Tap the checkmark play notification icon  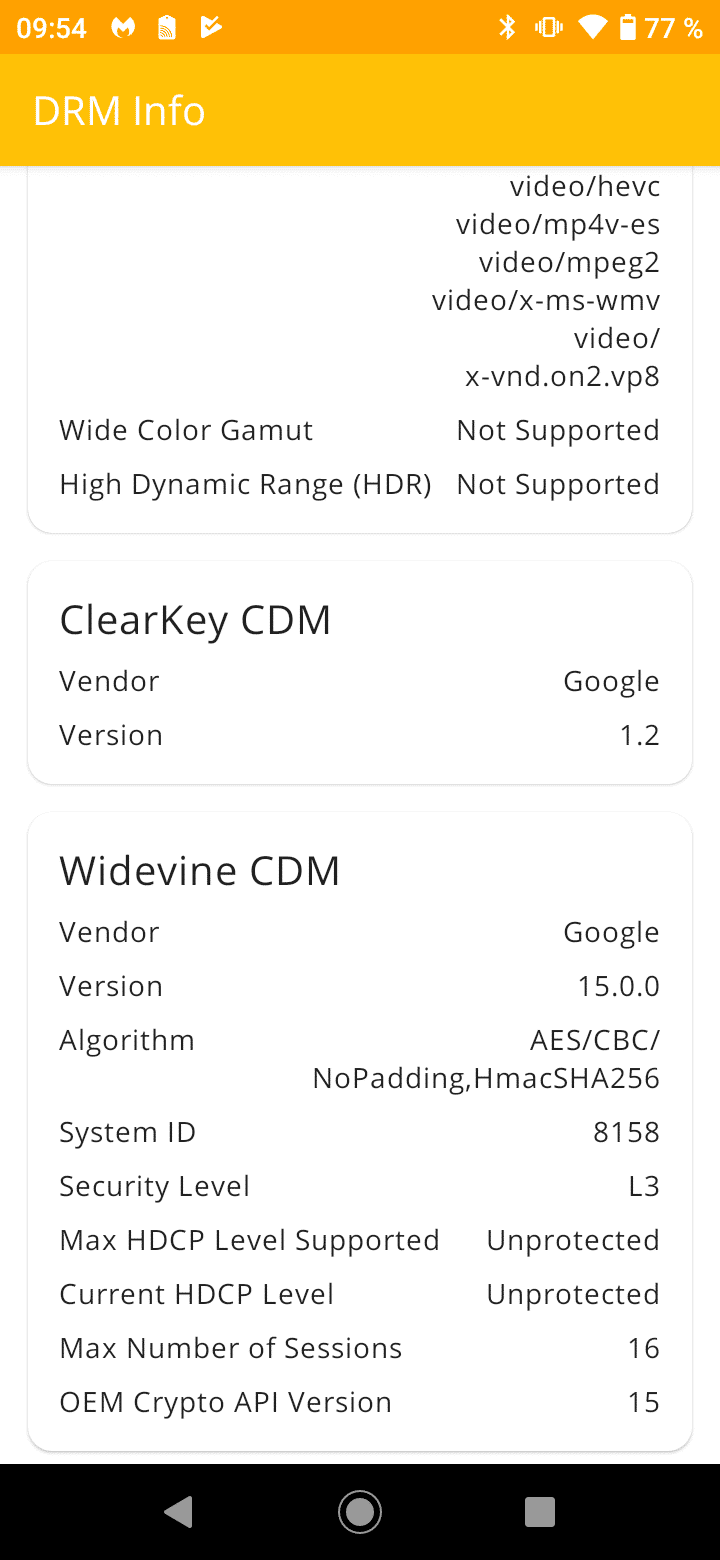[x=210, y=28]
